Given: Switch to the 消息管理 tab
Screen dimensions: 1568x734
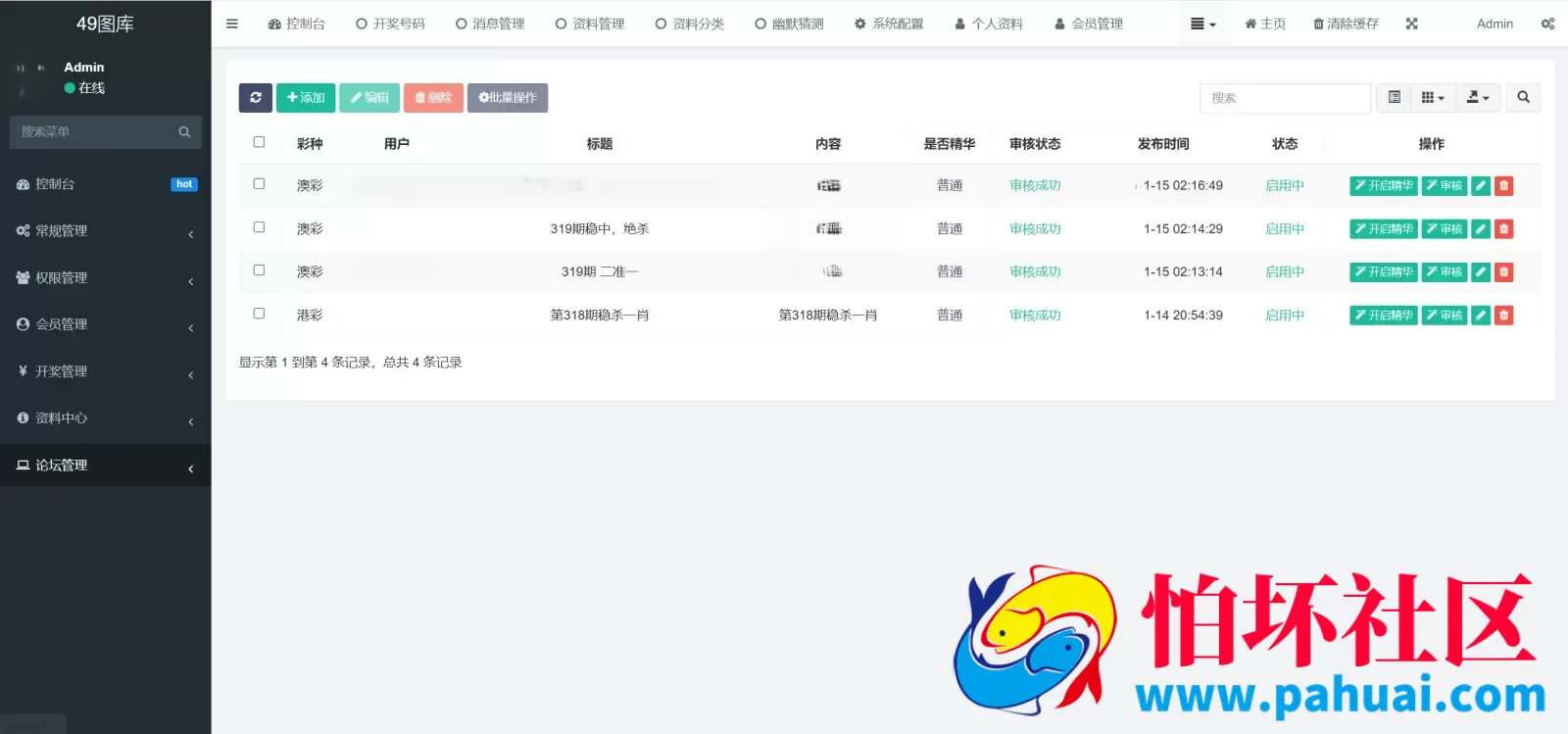Looking at the screenshot, I should [490, 24].
